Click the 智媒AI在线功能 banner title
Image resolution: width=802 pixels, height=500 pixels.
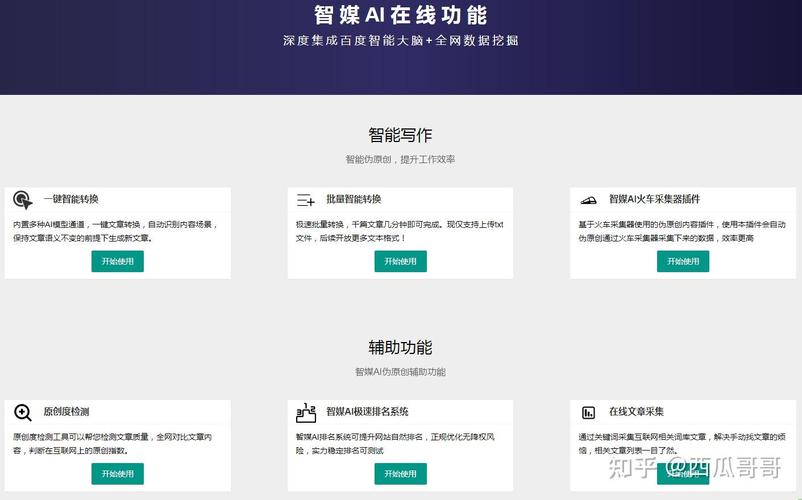coord(400,15)
